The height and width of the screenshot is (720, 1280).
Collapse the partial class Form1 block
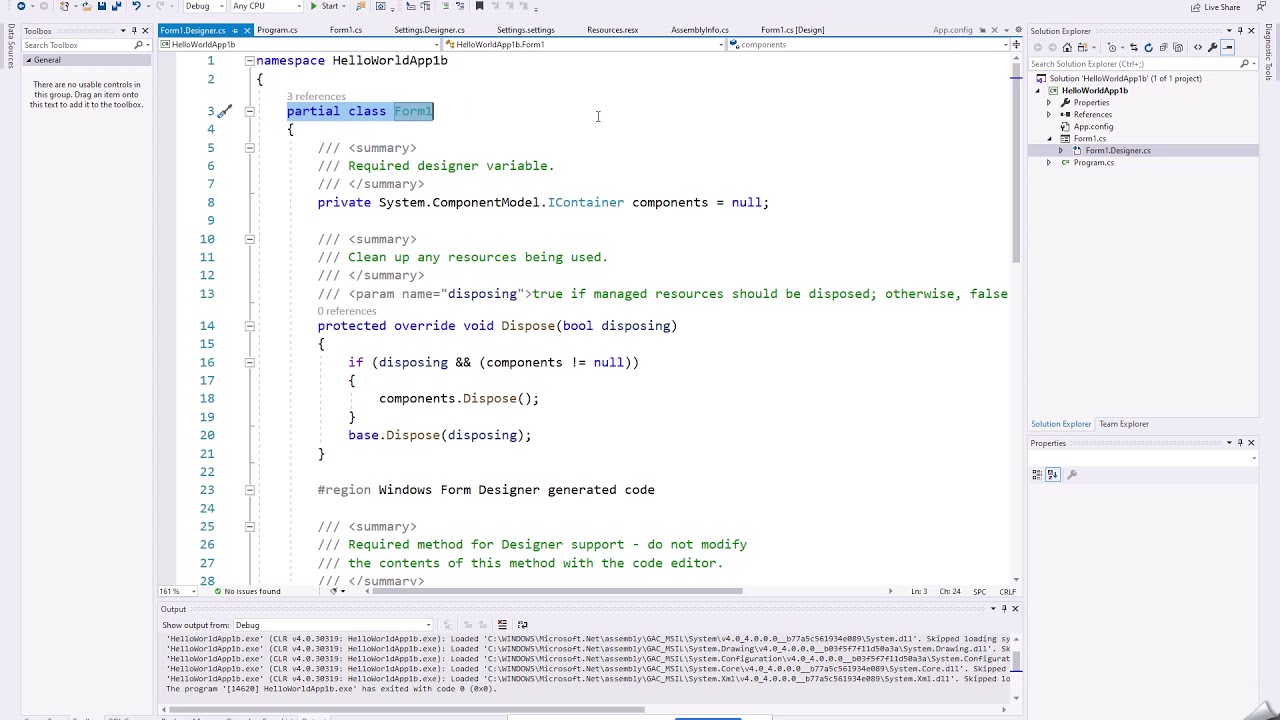point(249,111)
